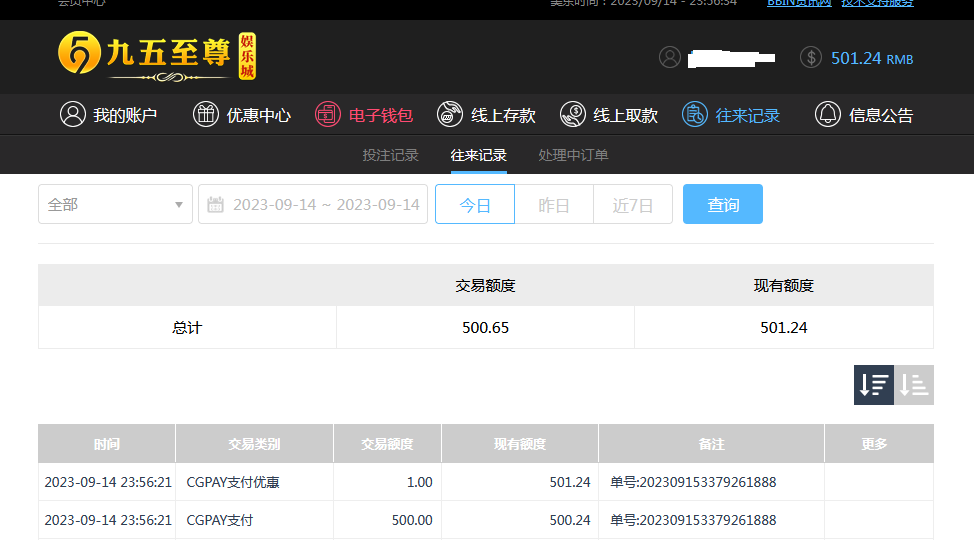Click the 备注 column header

[x=711, y=444]
